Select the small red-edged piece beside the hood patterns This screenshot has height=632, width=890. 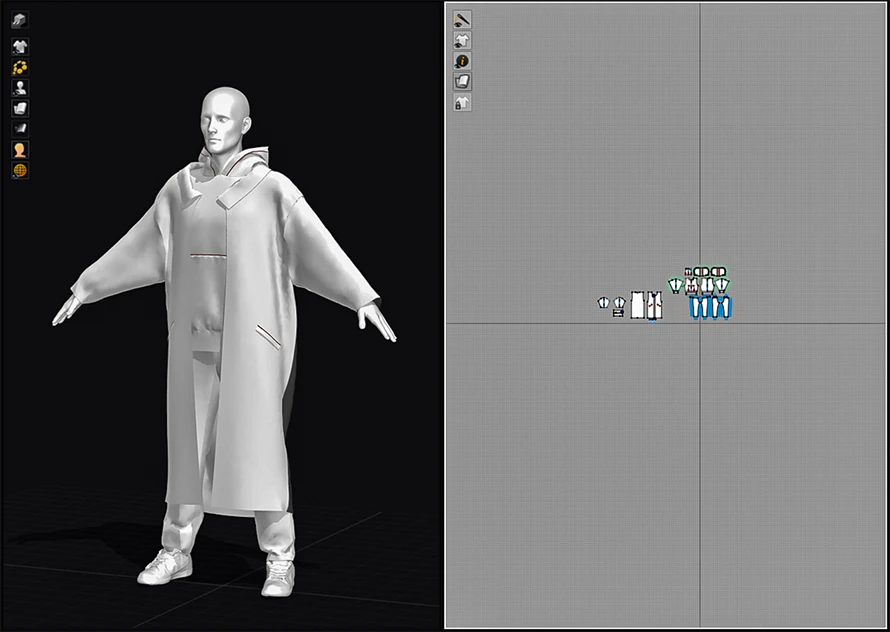689,272
